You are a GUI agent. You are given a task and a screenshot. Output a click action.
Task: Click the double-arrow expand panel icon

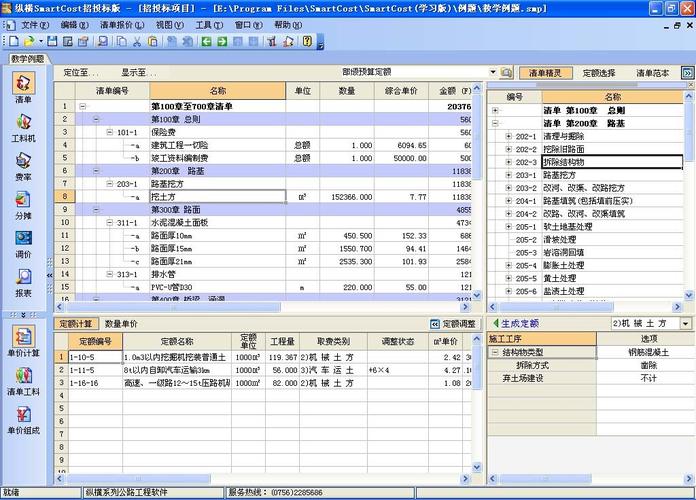(x=687, y=73)
